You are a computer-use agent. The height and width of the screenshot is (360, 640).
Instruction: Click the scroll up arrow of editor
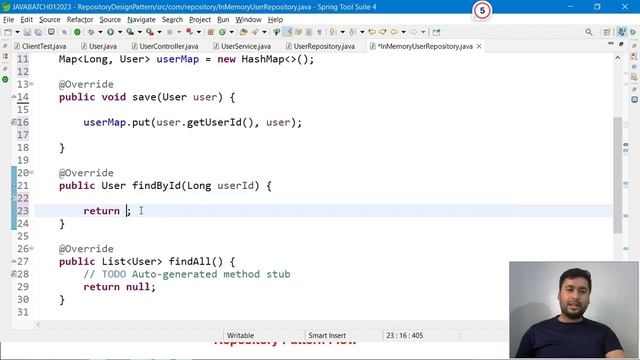pos(618,58)
